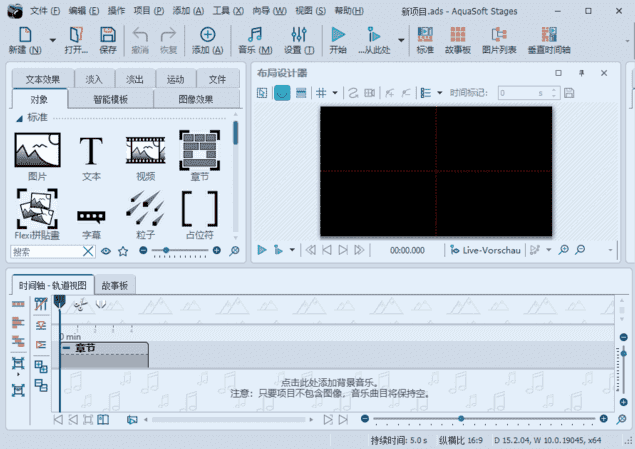Switch to 故事板 storyboard layout in toolbar
Viewport: 635px width, 449px height.
click(458, 39)
